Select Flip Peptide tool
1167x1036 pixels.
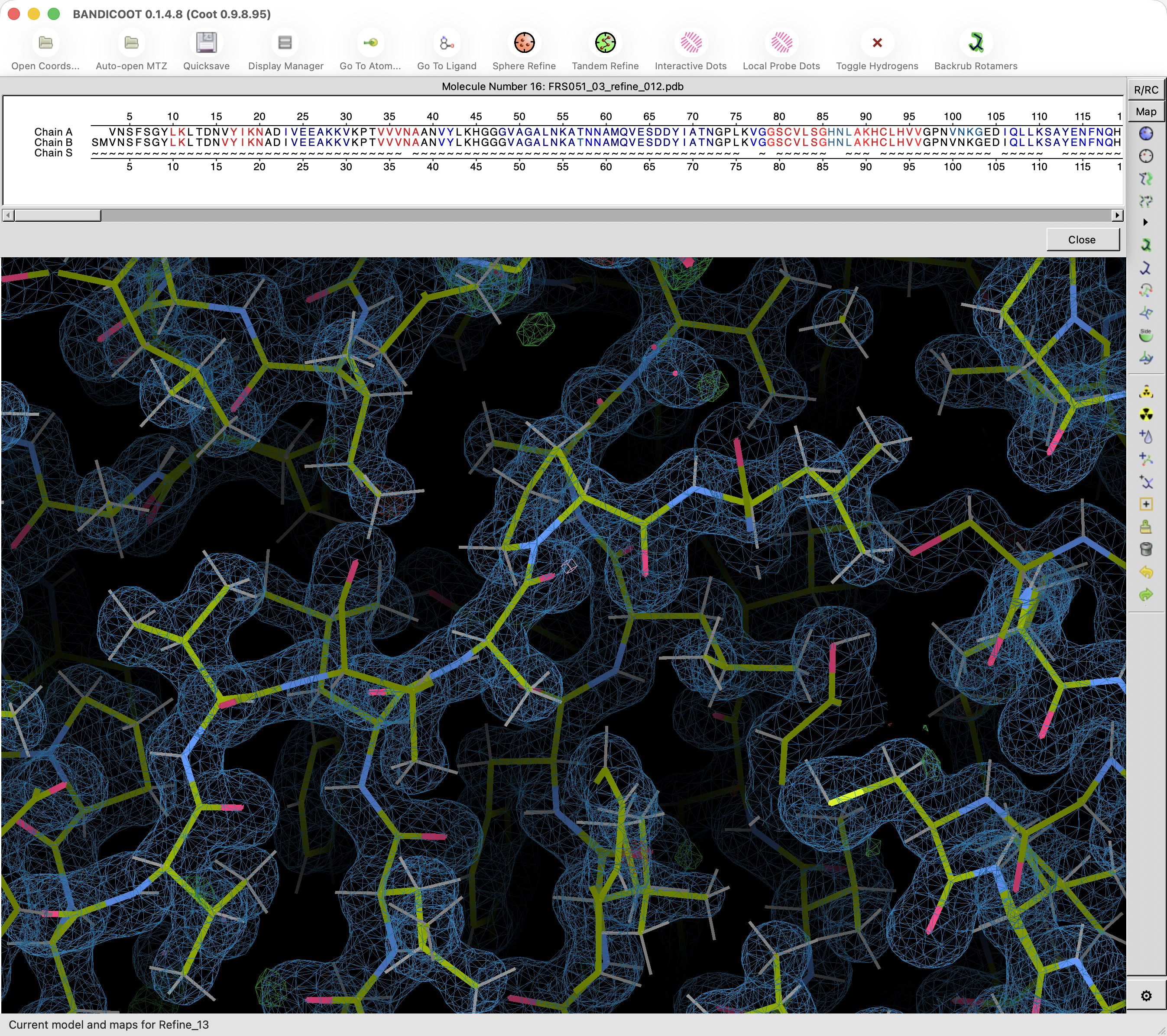1146,313
